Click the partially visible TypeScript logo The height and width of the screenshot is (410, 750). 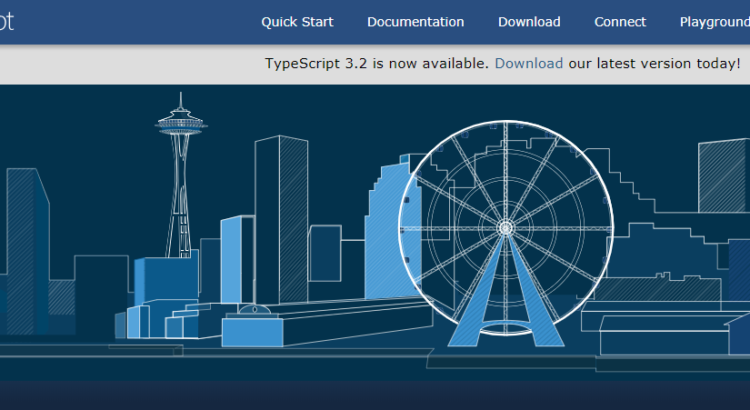point(6,22)
